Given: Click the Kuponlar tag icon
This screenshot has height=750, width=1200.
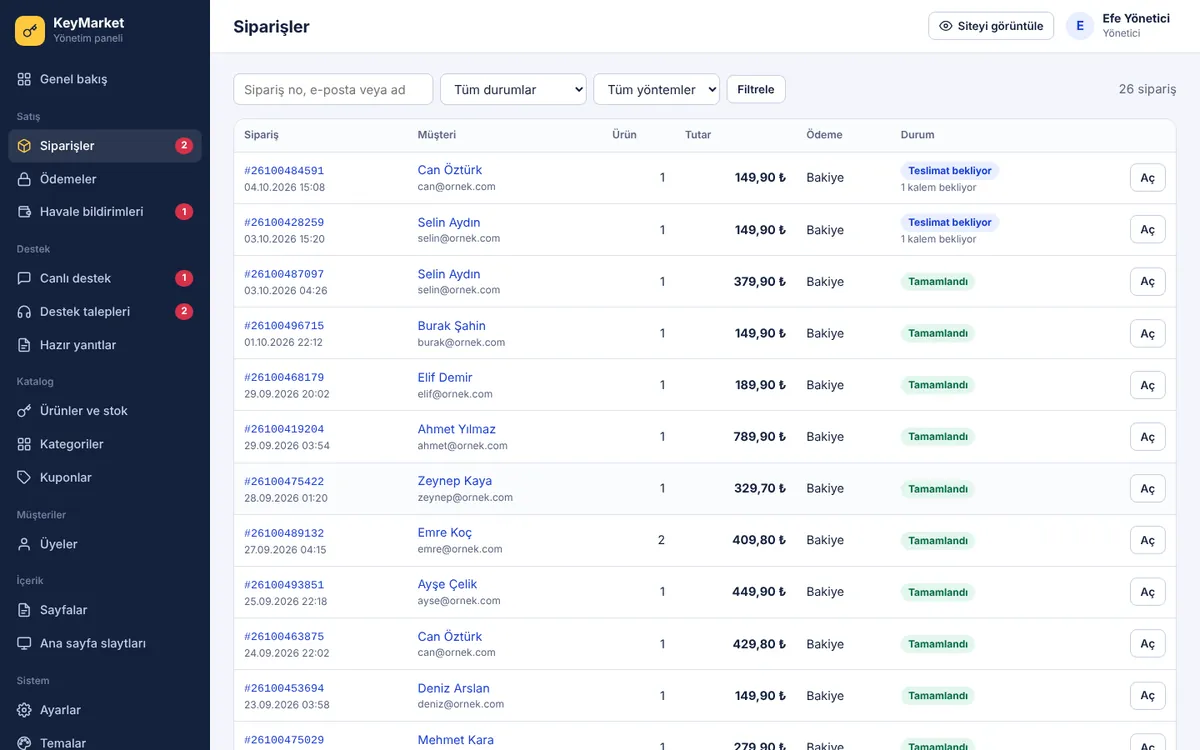Looking at the screenshot, I should 25,478.
